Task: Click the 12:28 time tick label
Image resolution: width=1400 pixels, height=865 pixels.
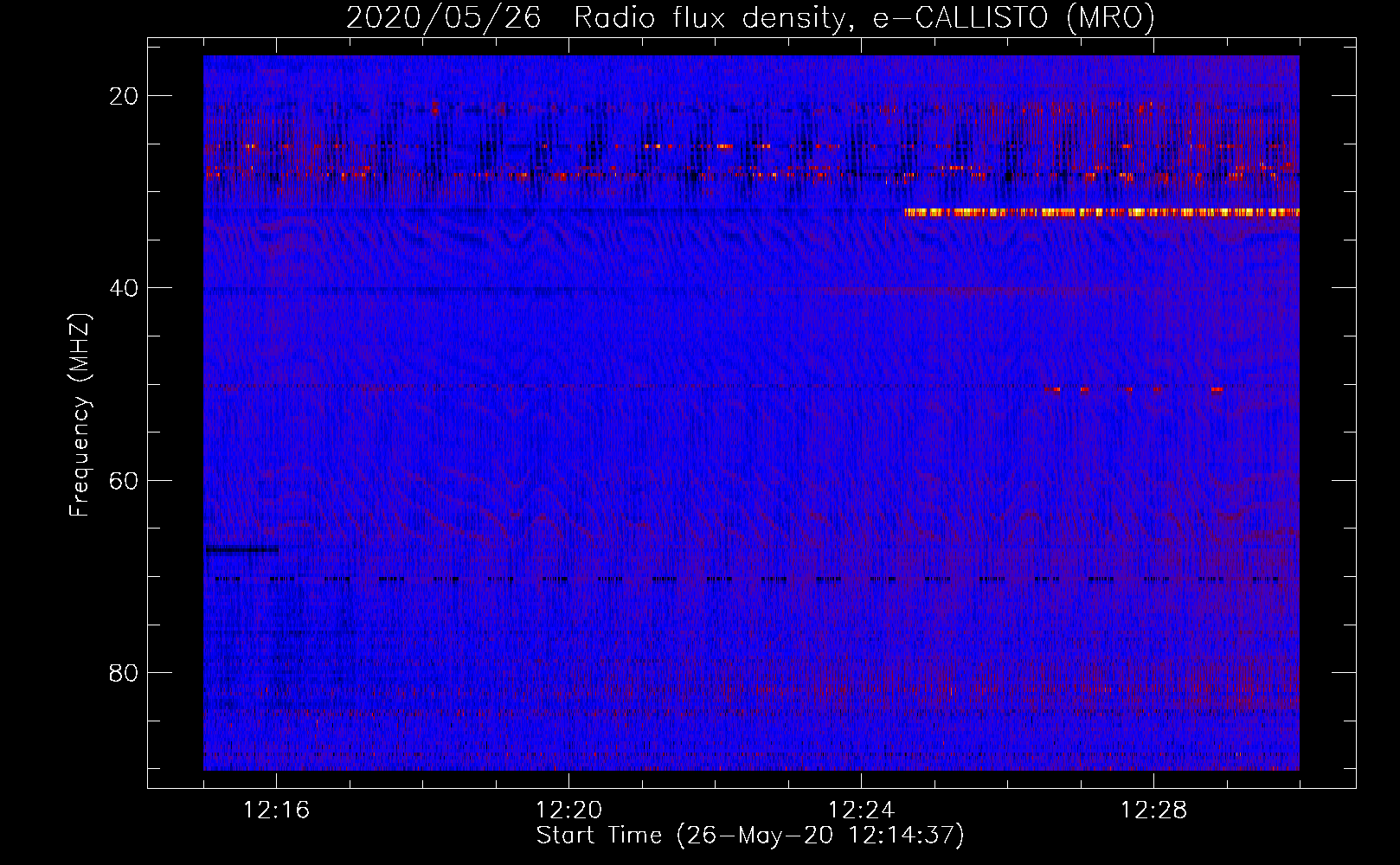Action: click(1153, 811)
